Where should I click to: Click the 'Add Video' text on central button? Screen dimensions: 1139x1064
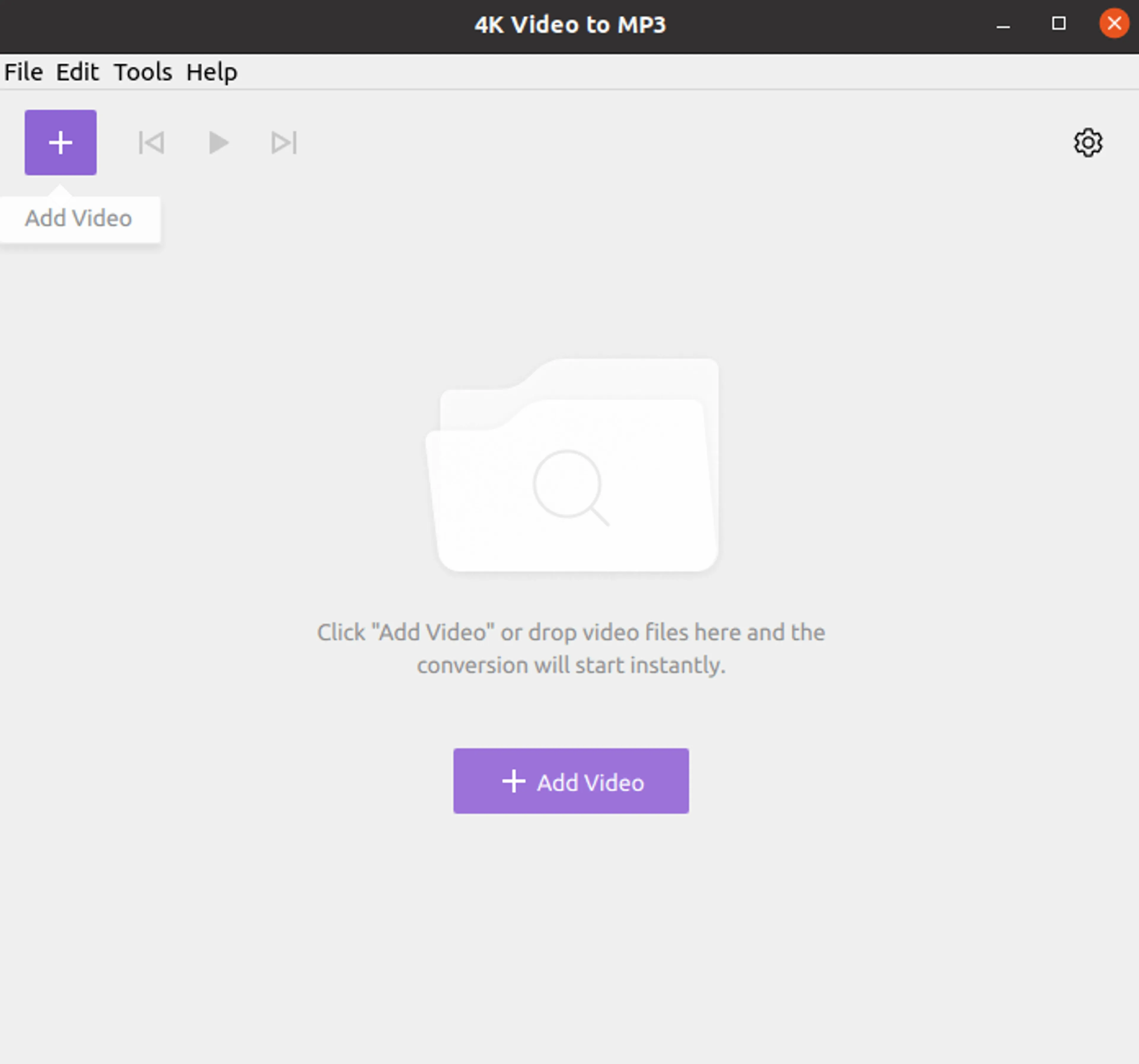click(590, 782)
